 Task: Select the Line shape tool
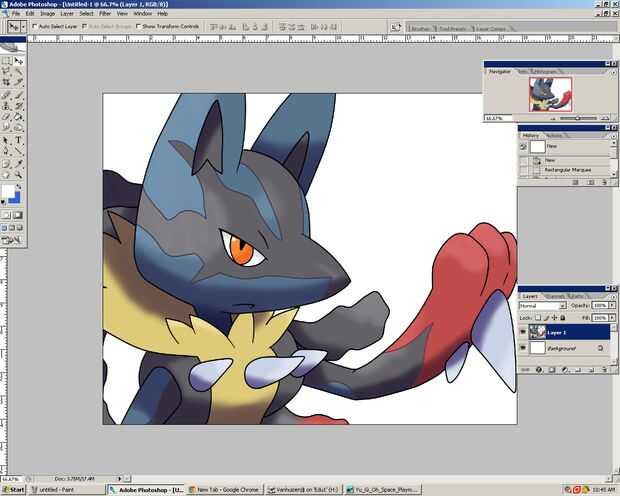(19, 151)
